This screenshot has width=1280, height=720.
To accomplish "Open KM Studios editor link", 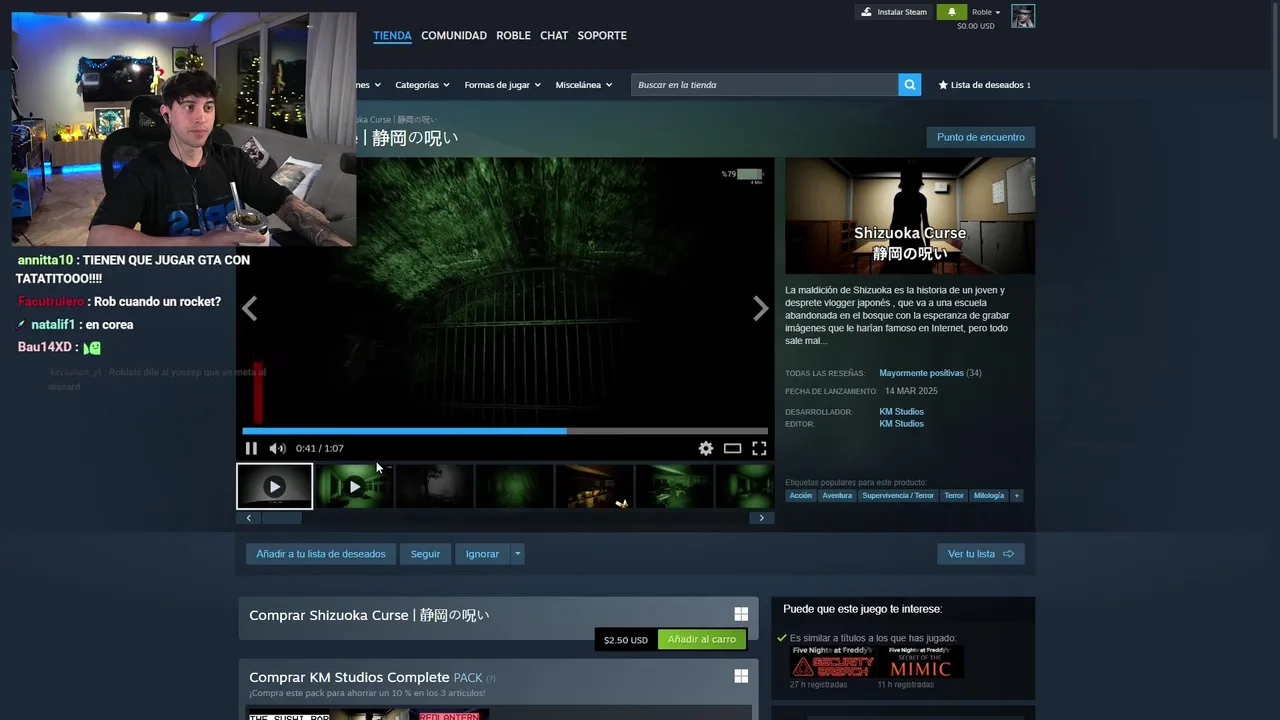I will coord(901,424).
